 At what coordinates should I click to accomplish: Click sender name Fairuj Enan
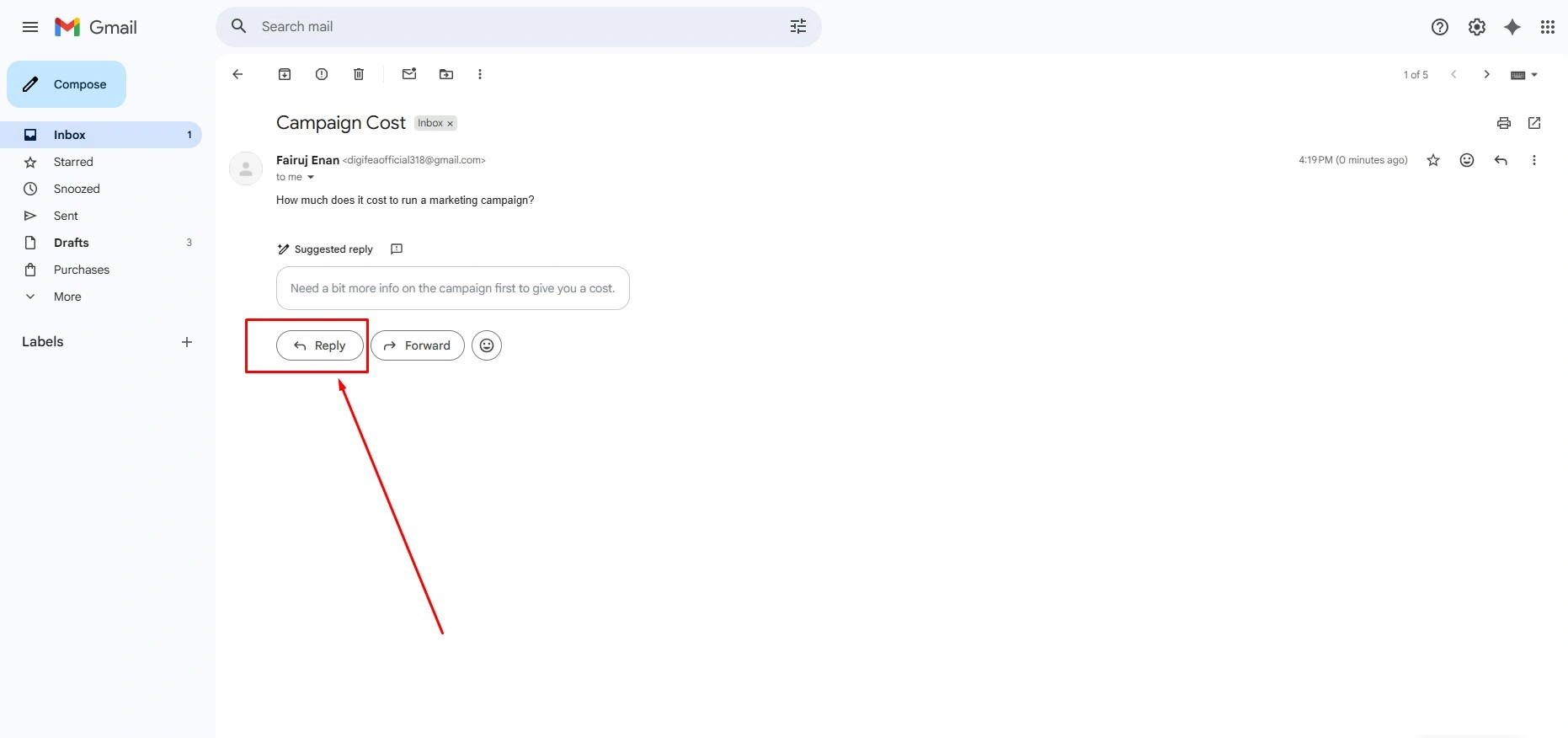307,160
